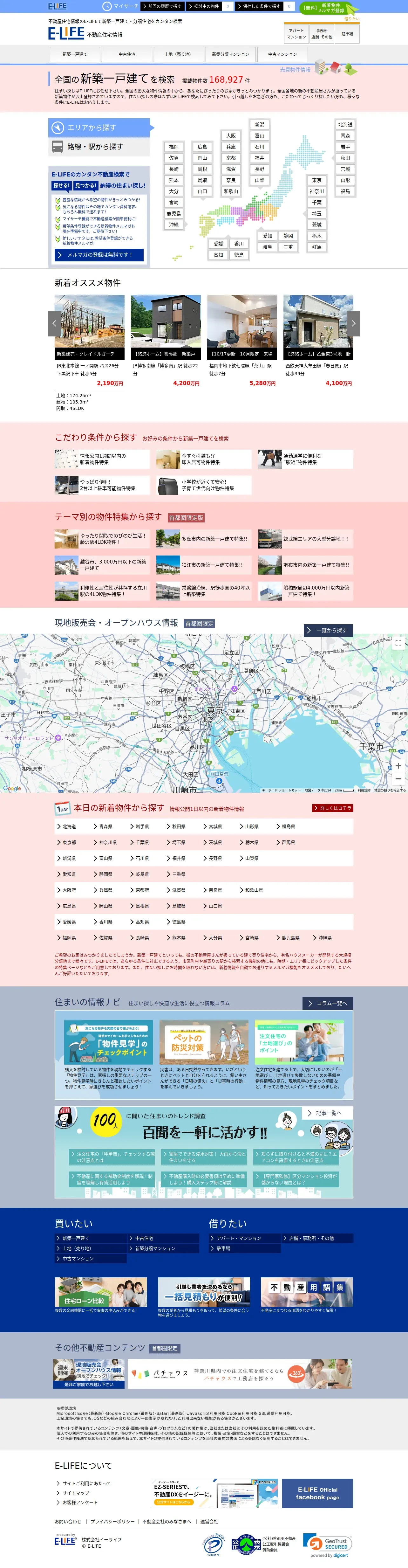408x1568 pixels.
Task: Open the 週末開催 オープンハウス情報 banner
Action: (89, 1374)
